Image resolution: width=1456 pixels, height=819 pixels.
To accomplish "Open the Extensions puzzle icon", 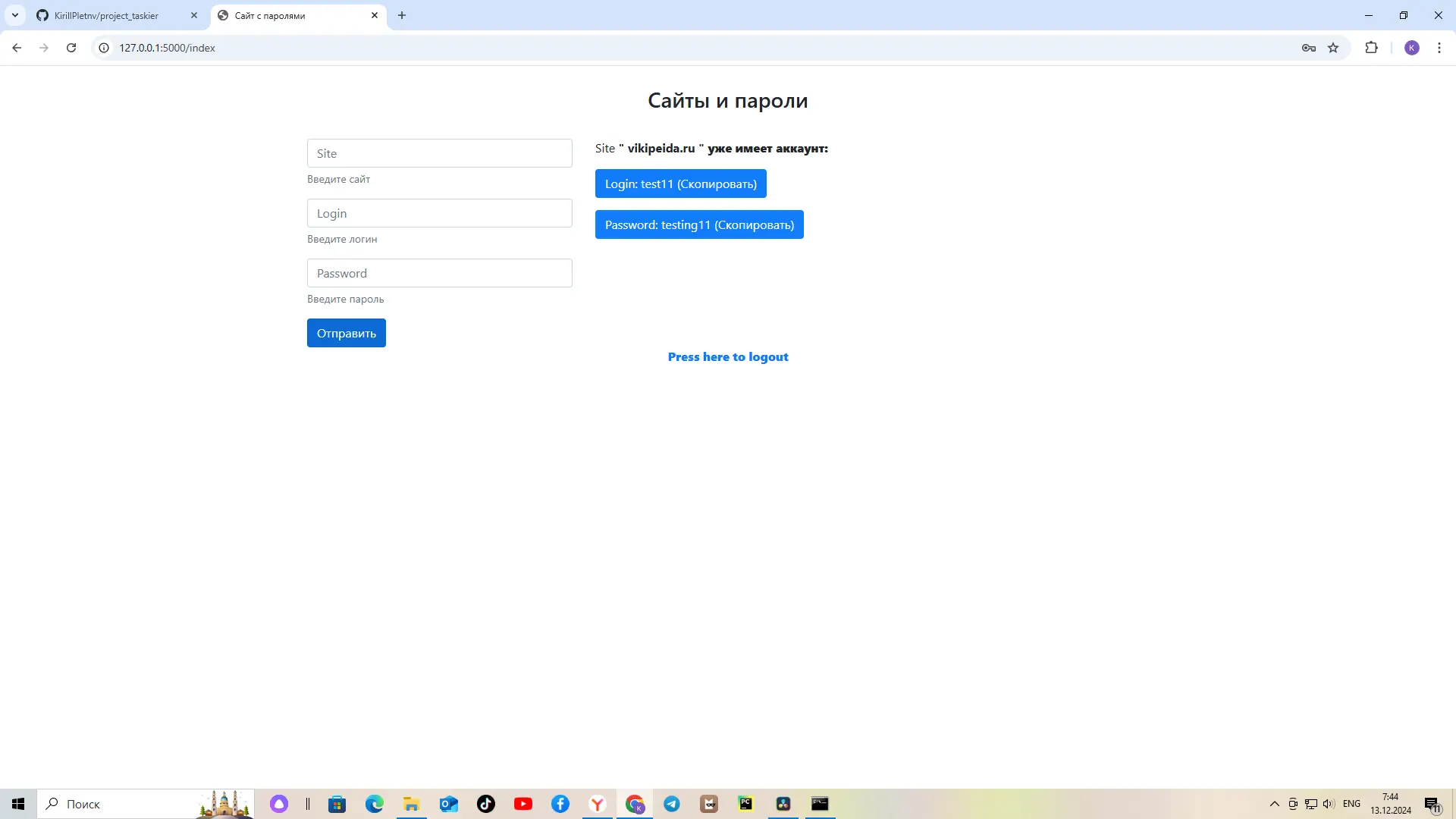I will (1371, 48).
